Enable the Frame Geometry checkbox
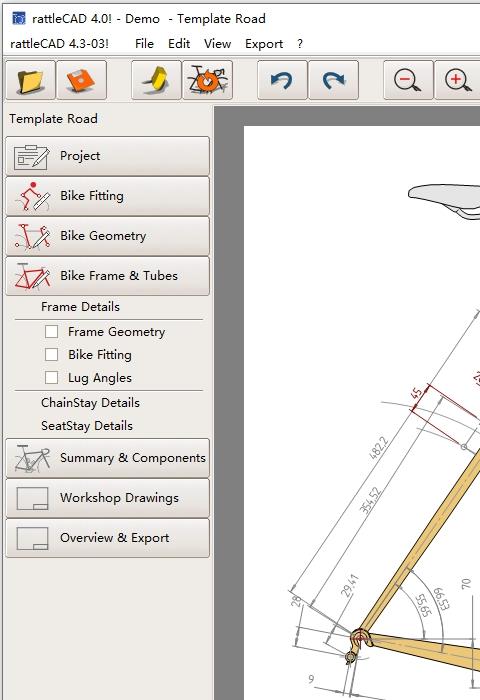This screenshot has height=700, width=480. 51,332
